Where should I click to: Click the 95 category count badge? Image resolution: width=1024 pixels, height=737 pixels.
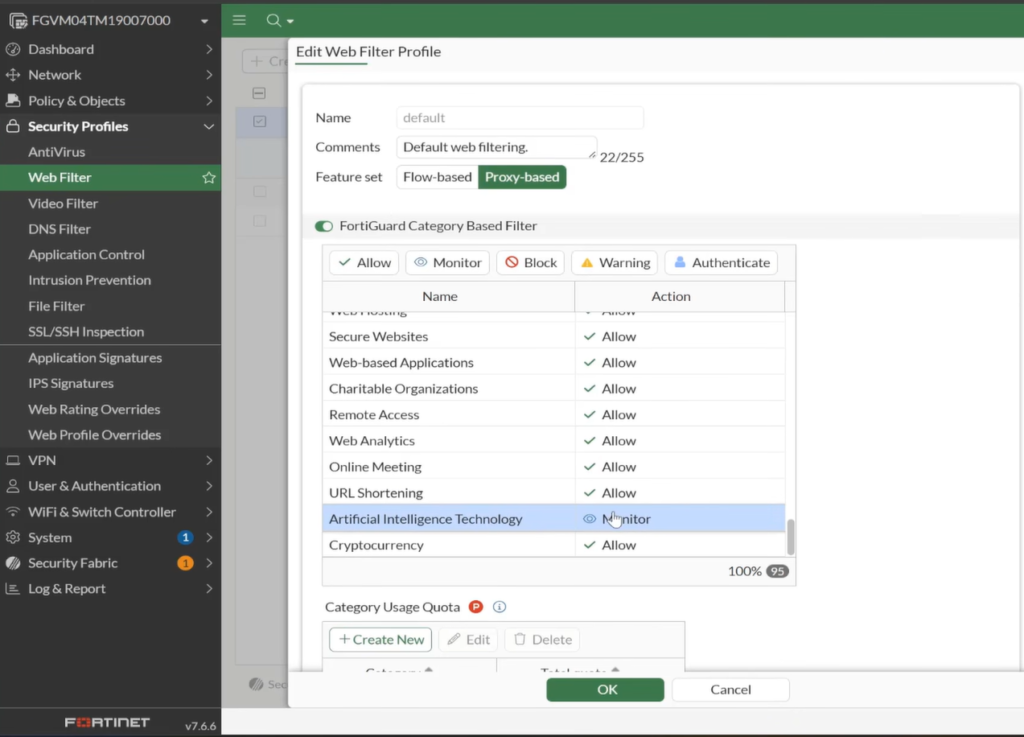point(777,571)
